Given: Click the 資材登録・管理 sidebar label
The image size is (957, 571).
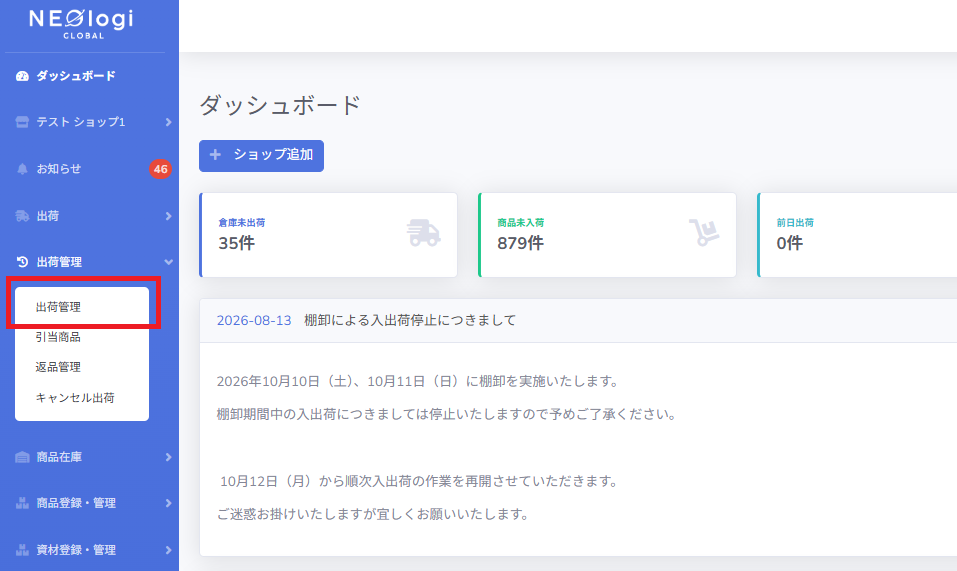Looking at the screenshot, I should click(x=76, y=550).
